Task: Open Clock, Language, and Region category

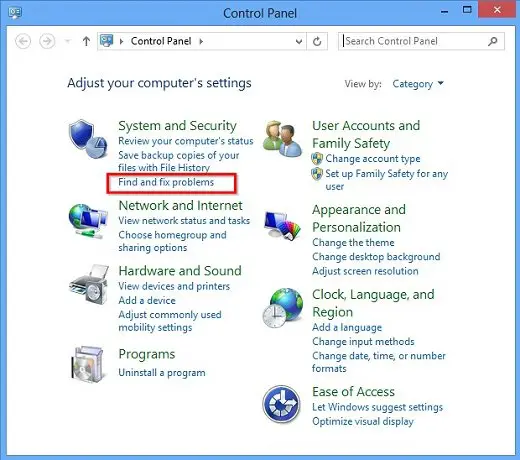Action: pos(373,303)
